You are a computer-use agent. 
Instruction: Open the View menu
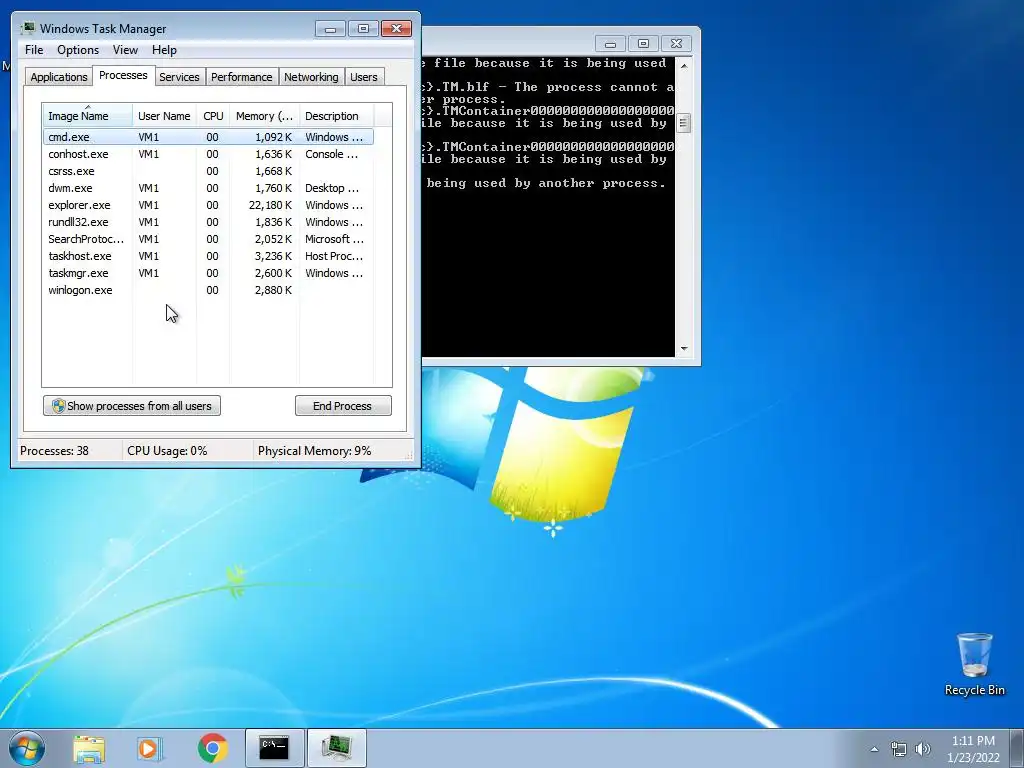(125, 50)
